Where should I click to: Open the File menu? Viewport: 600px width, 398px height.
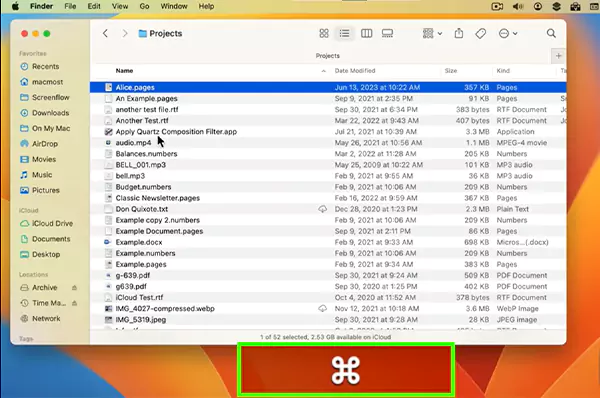click(x=70, y=7)
